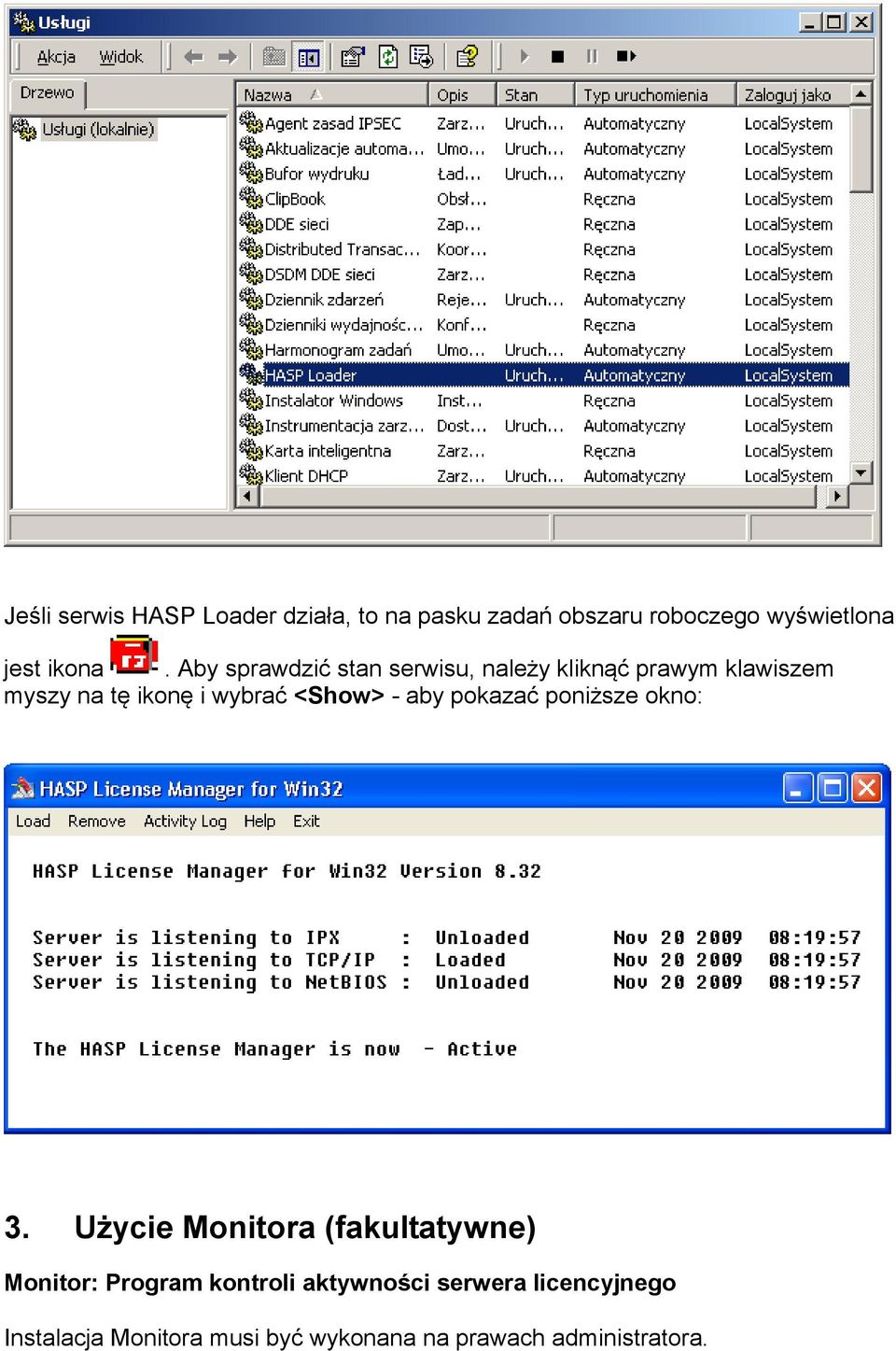Click the Automatyczny value of HASP Loader

coord(634,375)
